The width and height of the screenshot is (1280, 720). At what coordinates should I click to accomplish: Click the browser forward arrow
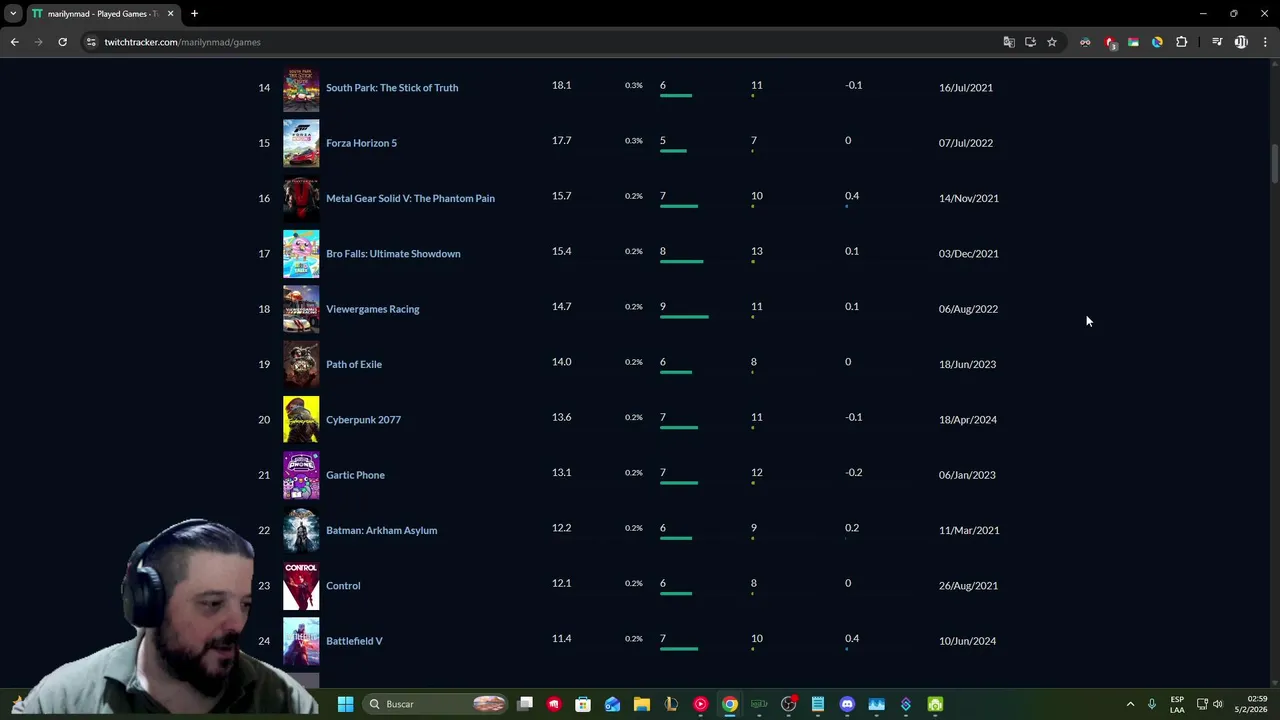coord(38,42)
